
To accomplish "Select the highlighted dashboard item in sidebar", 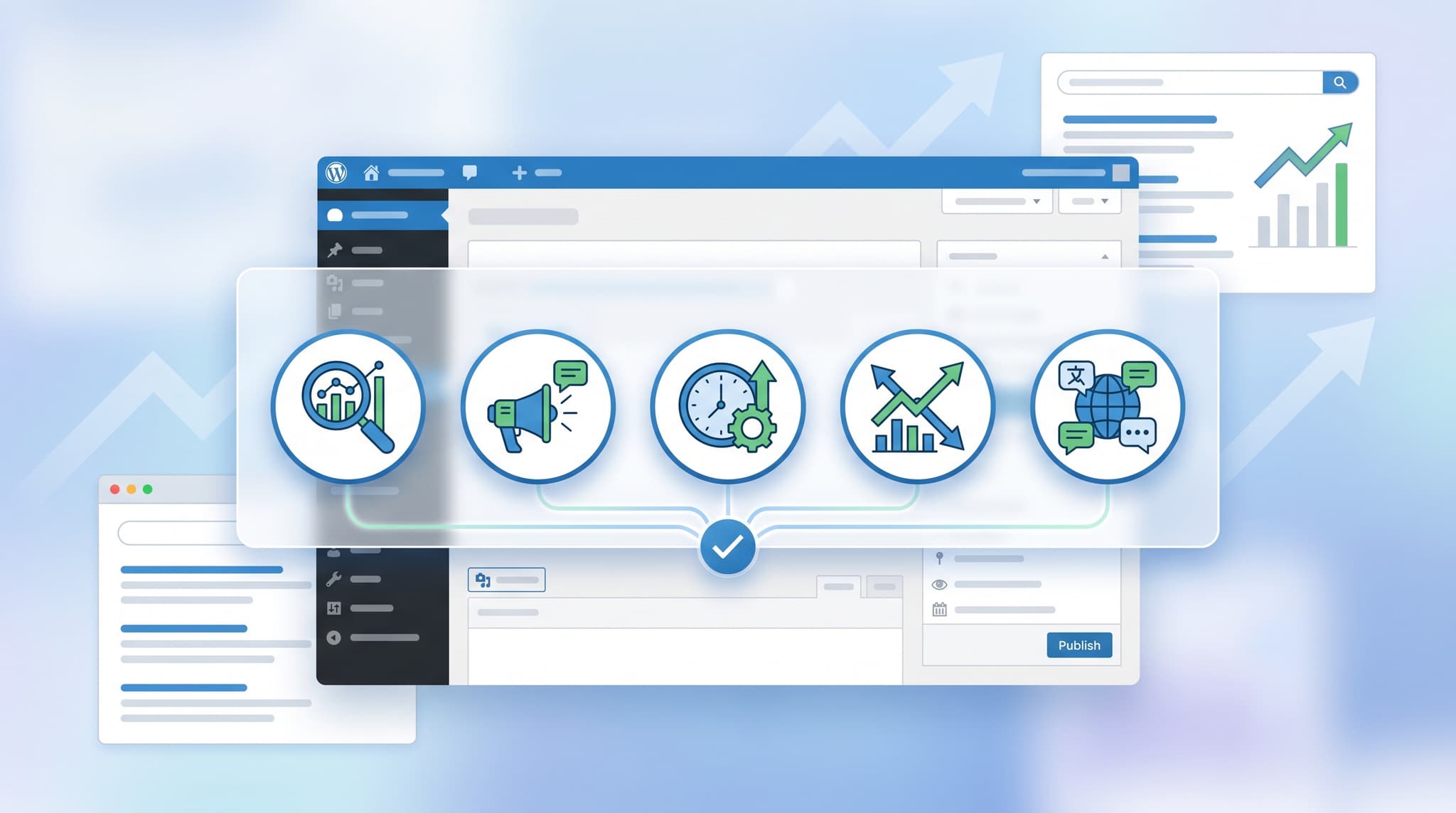I will [382, 215].
